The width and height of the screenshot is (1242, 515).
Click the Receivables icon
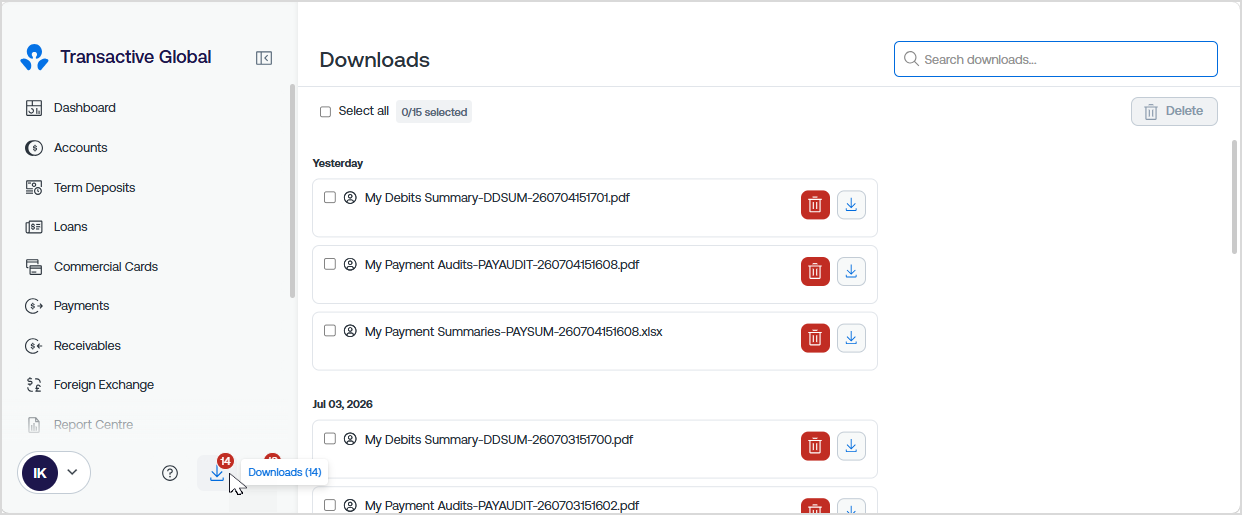tap(34, 346)
